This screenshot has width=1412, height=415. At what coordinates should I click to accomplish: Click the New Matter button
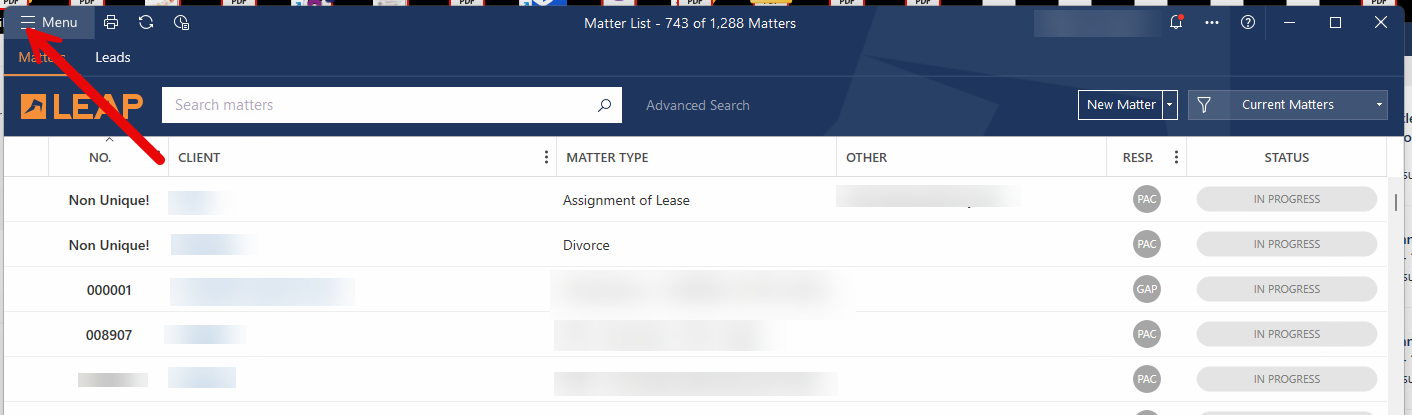tap(1120, 105)
